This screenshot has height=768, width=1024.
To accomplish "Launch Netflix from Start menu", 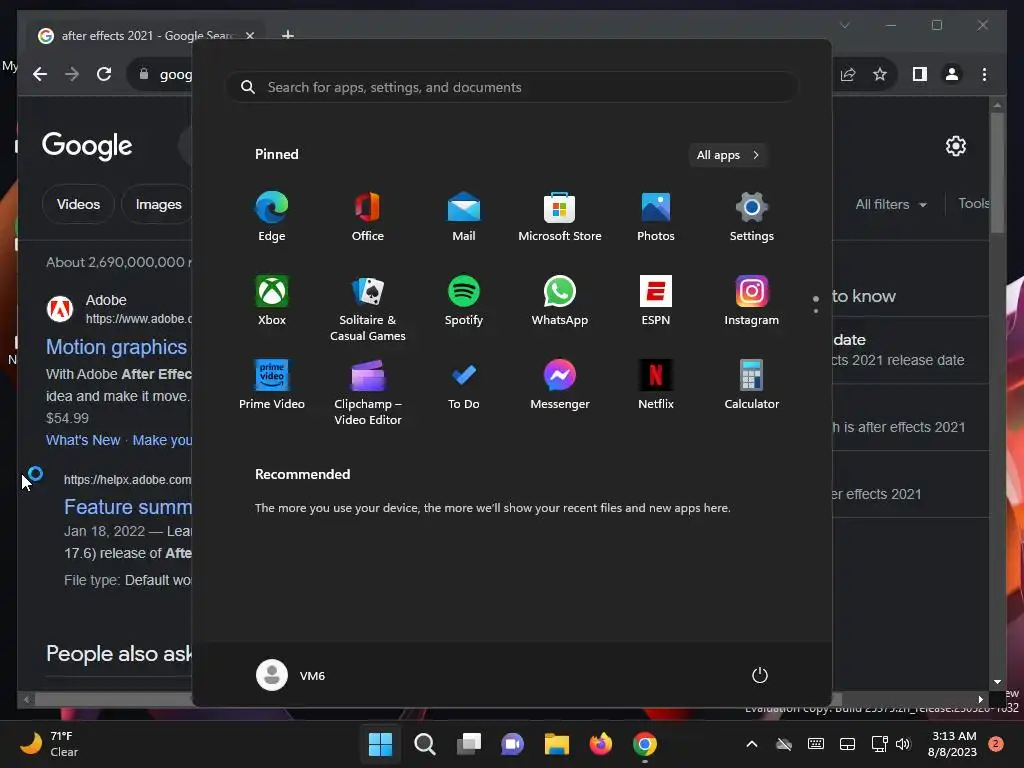I will (x=656, y=385).
